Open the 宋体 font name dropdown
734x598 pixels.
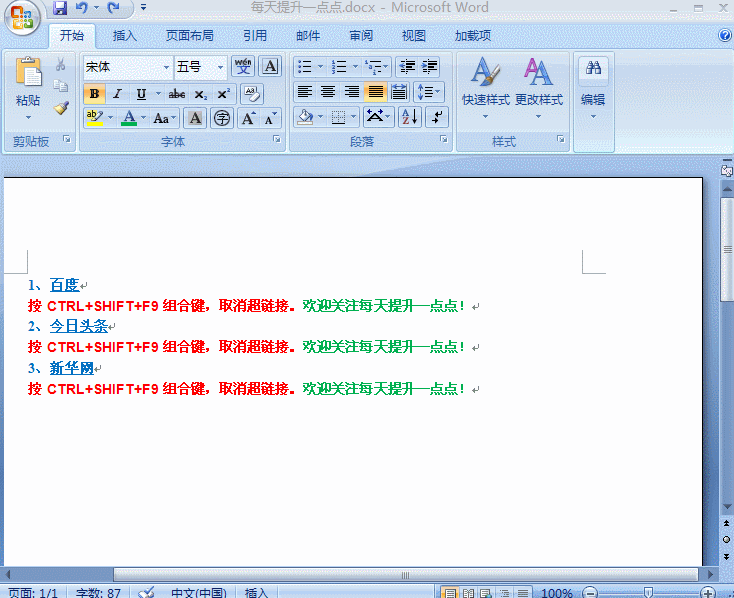click(166, 67)
